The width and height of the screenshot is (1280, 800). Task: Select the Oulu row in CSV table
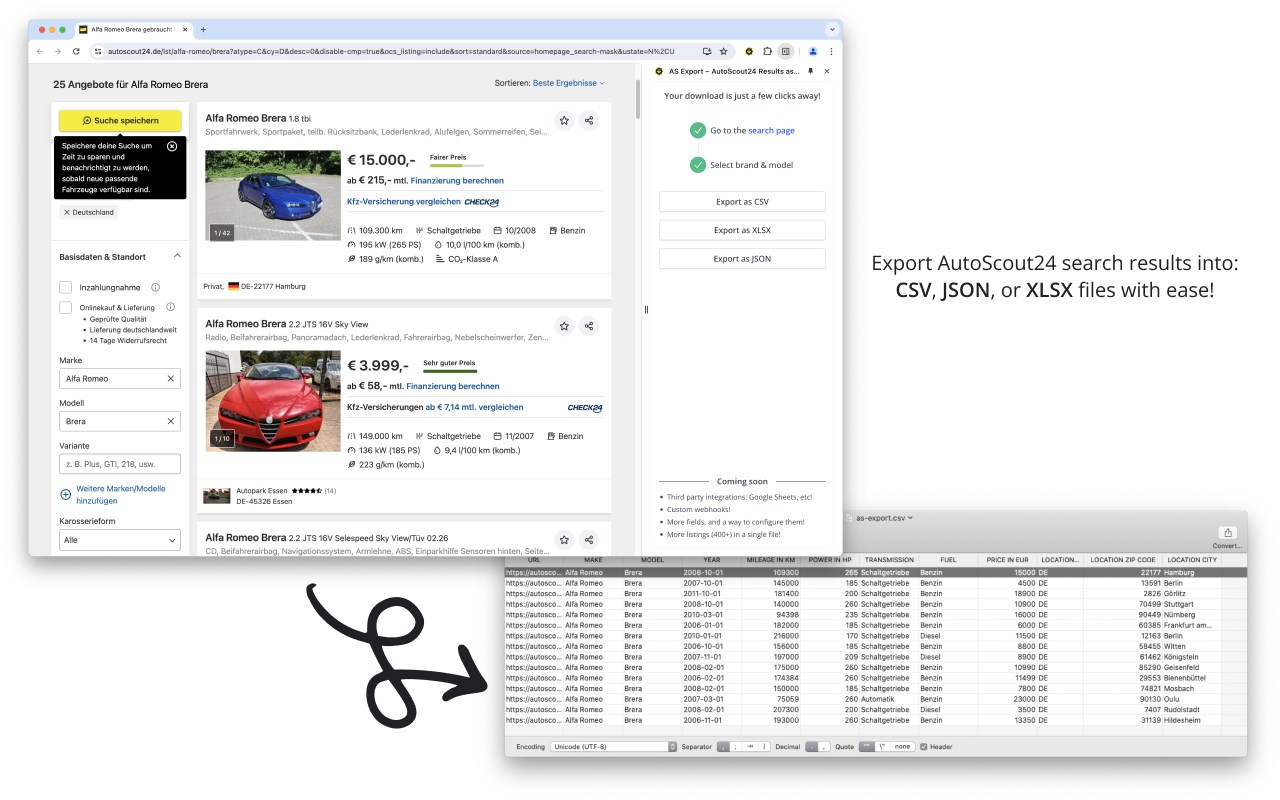pos(875,699)
